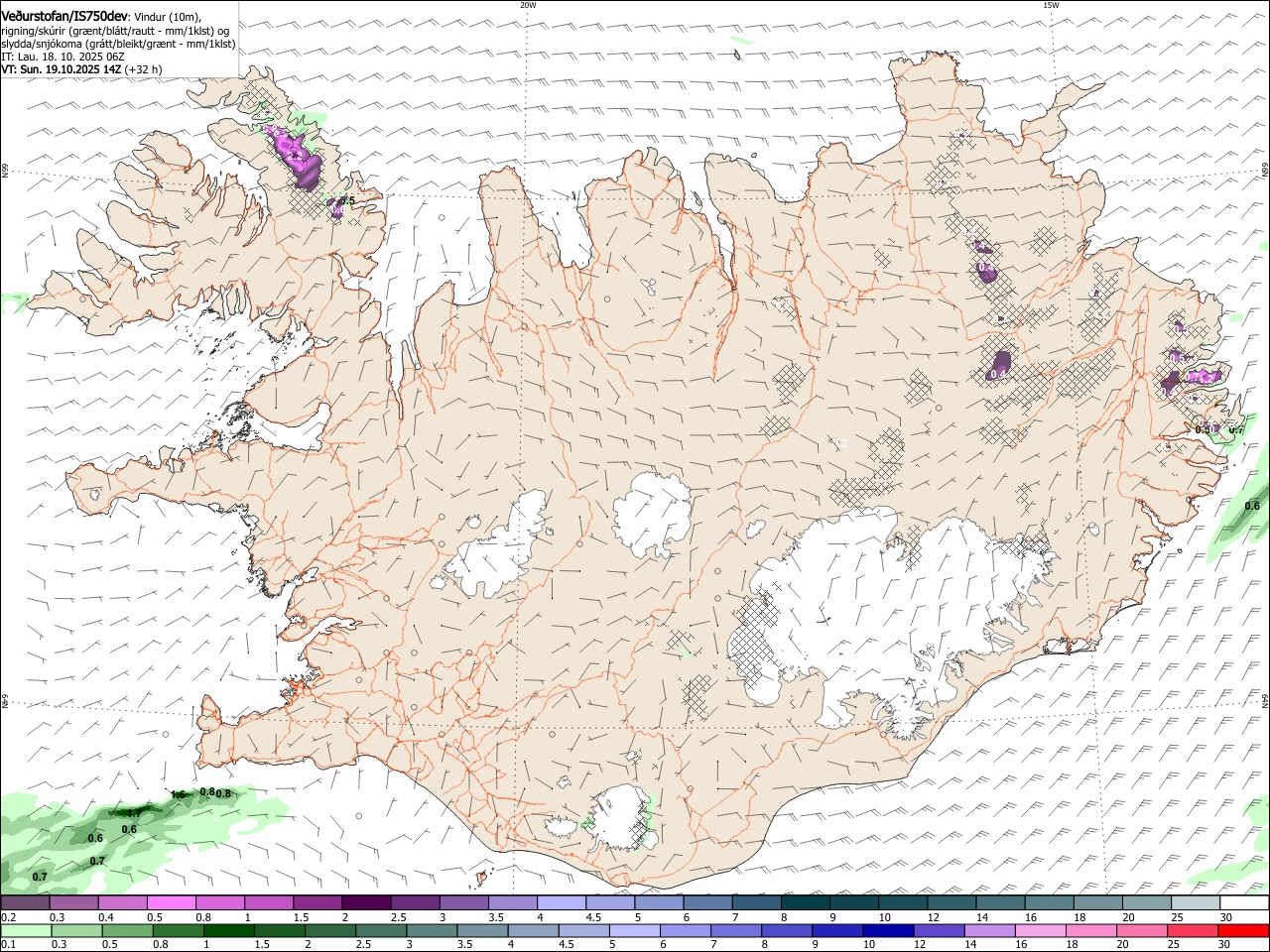
Task: Click the grey-blue 3.5–4 rain legend swatch
Action: tap(482, 931)
